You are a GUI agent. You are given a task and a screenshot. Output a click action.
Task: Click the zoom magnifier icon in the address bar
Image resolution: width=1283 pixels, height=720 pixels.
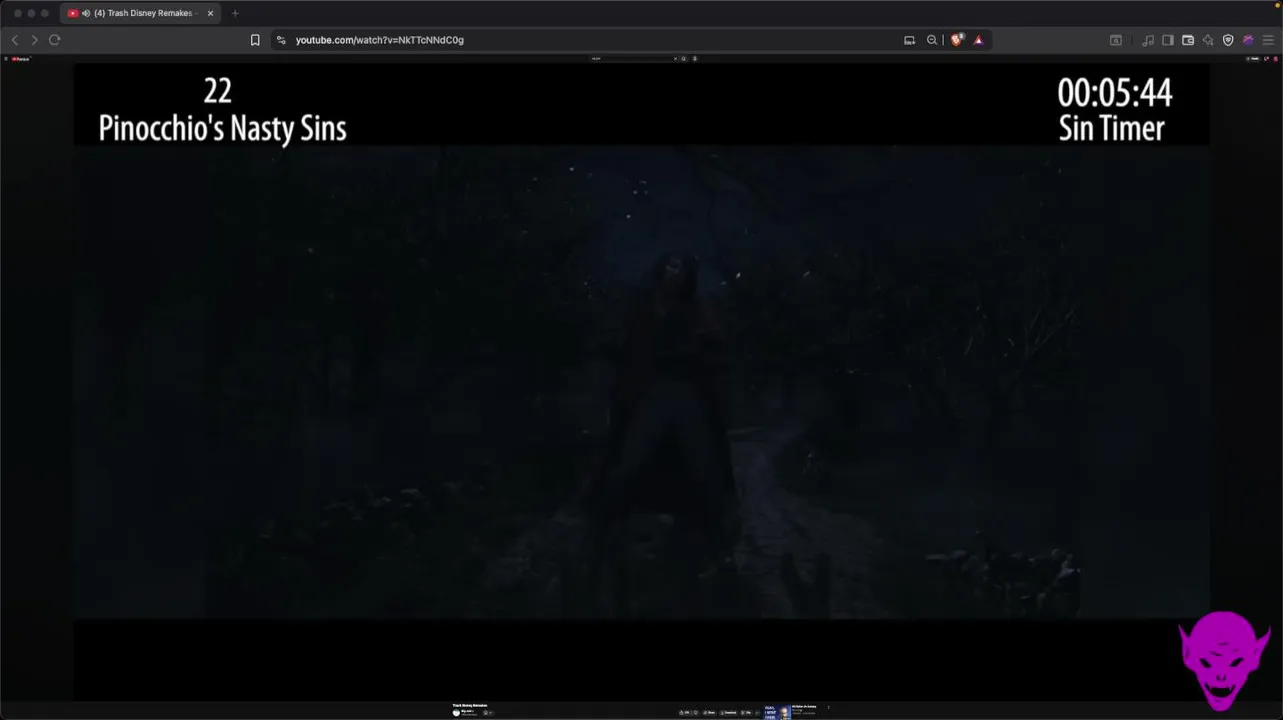pyautogui.click(x=932, y=40)
